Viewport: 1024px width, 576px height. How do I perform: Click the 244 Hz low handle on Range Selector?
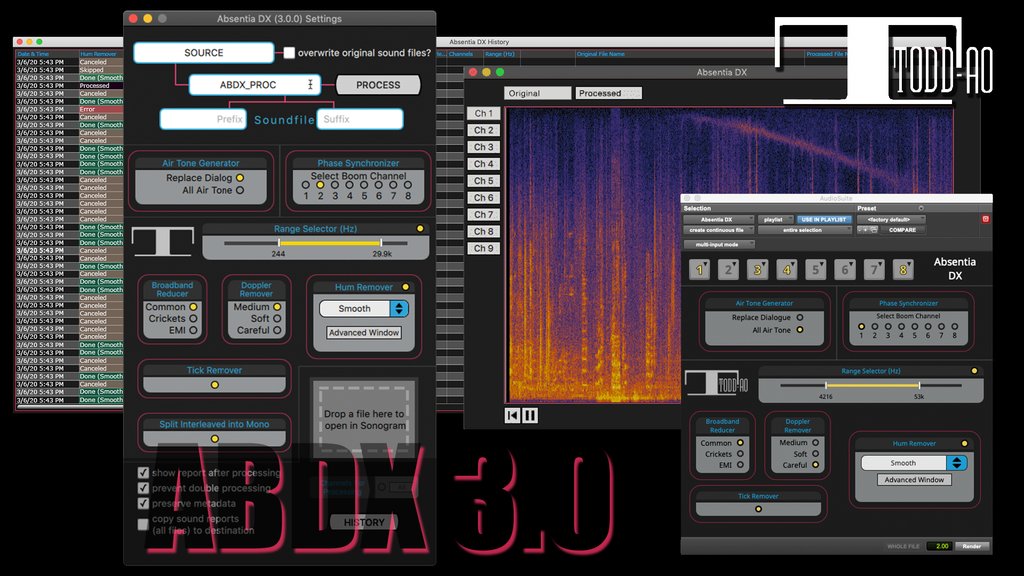[x=279, y=242]
